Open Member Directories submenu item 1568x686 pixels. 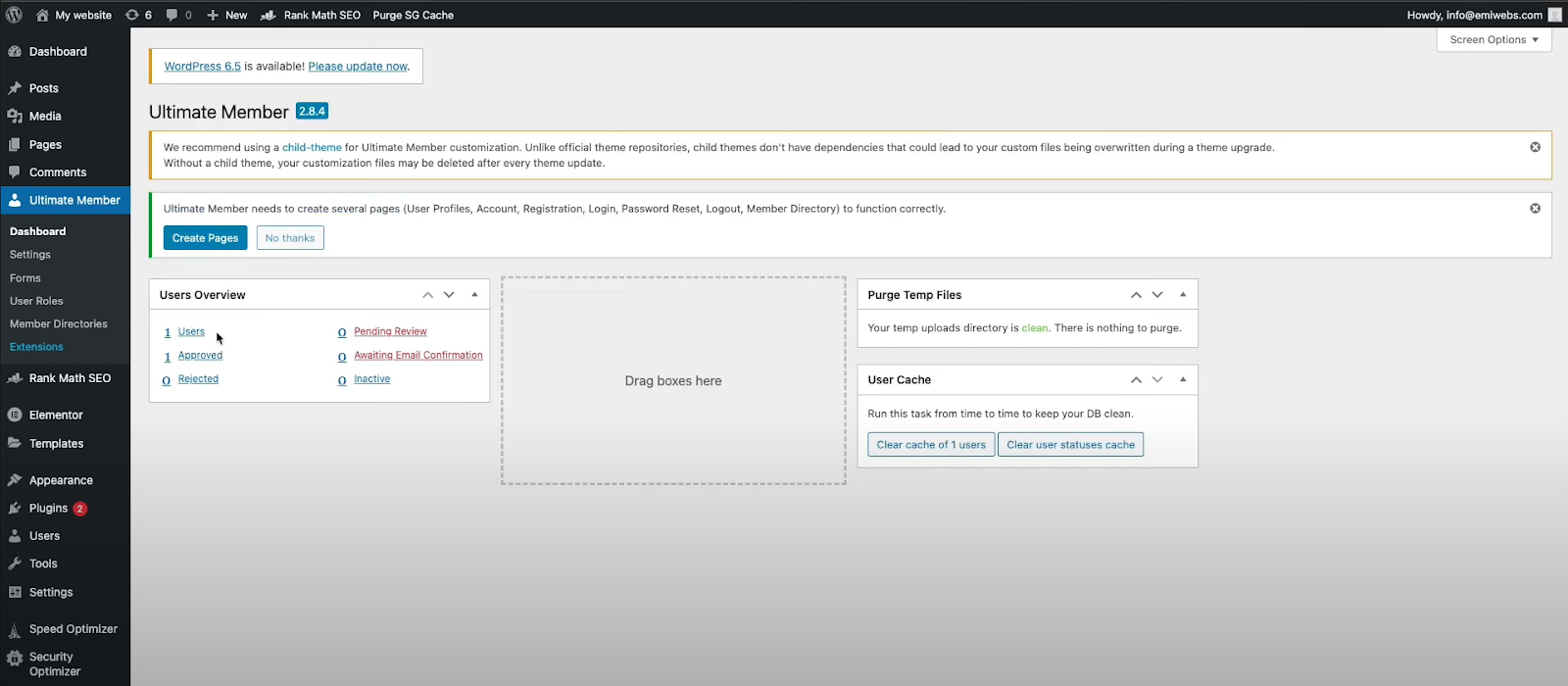pyautogui.click(x=59, y=323)
